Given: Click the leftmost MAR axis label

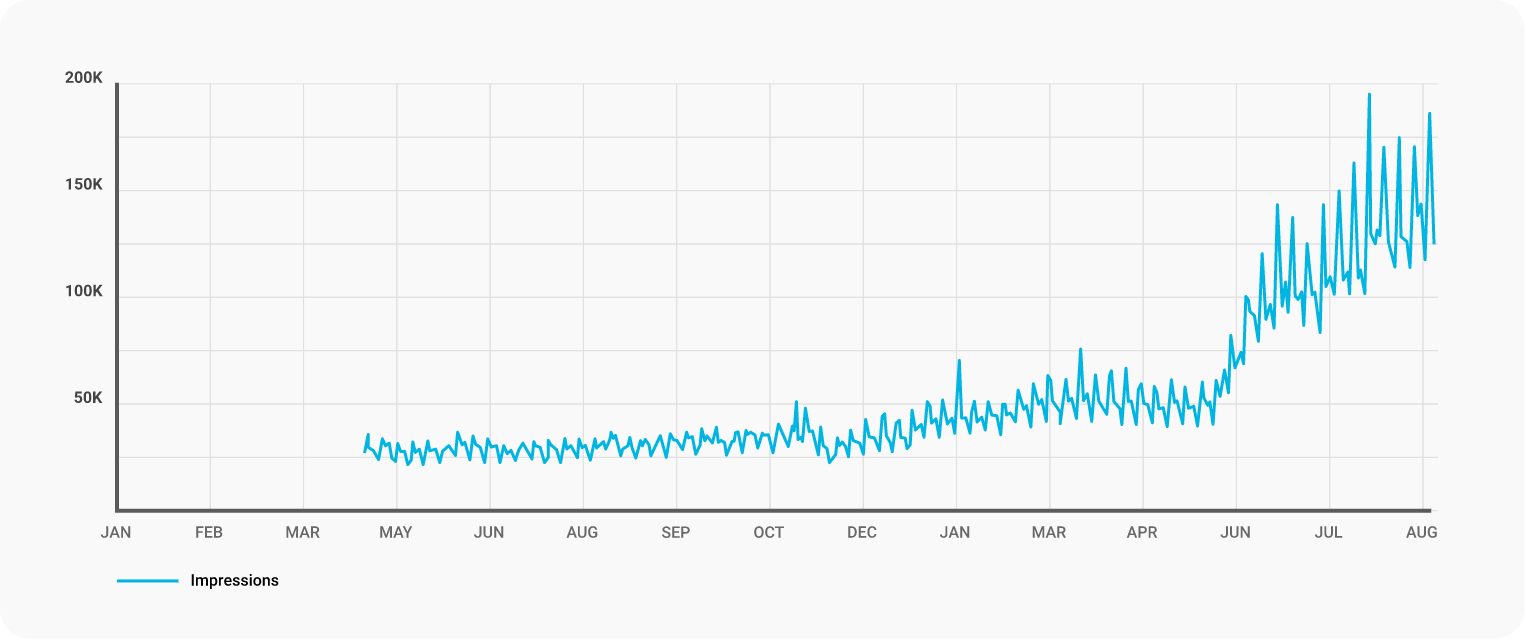Looking at the screenshot, I should pyautogui.click(x=302, y=533).
